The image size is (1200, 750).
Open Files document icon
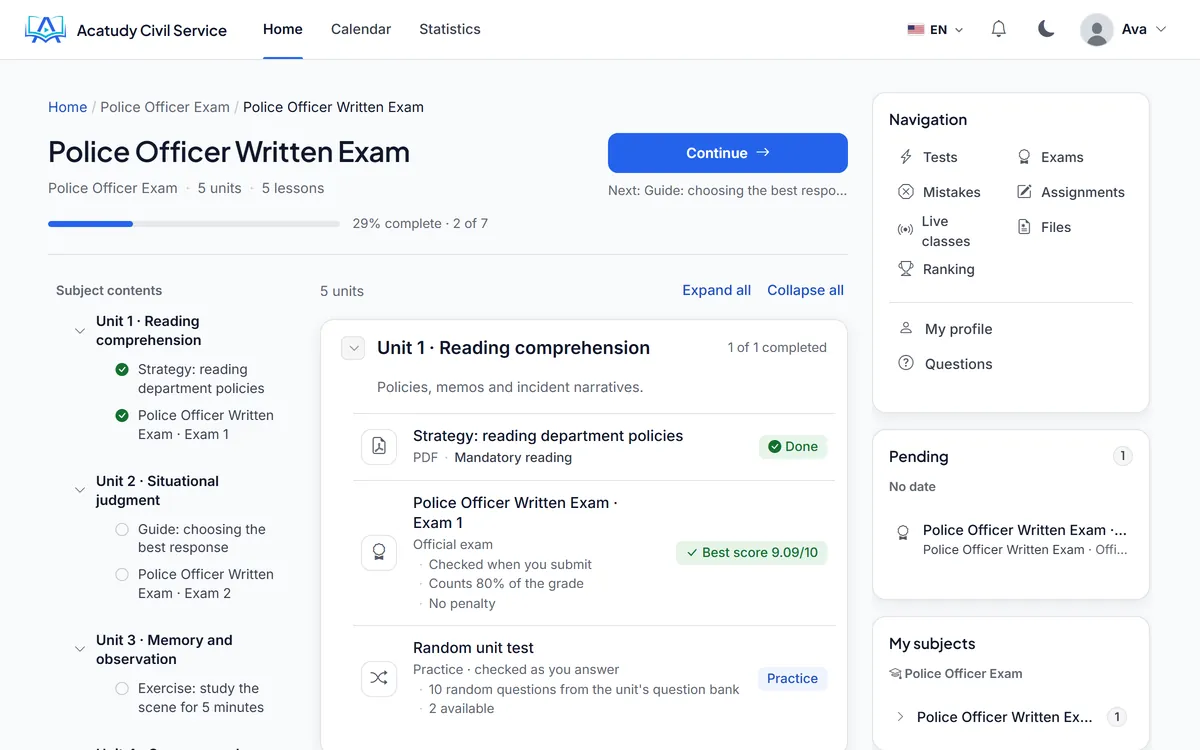(x=1024, y=227)
